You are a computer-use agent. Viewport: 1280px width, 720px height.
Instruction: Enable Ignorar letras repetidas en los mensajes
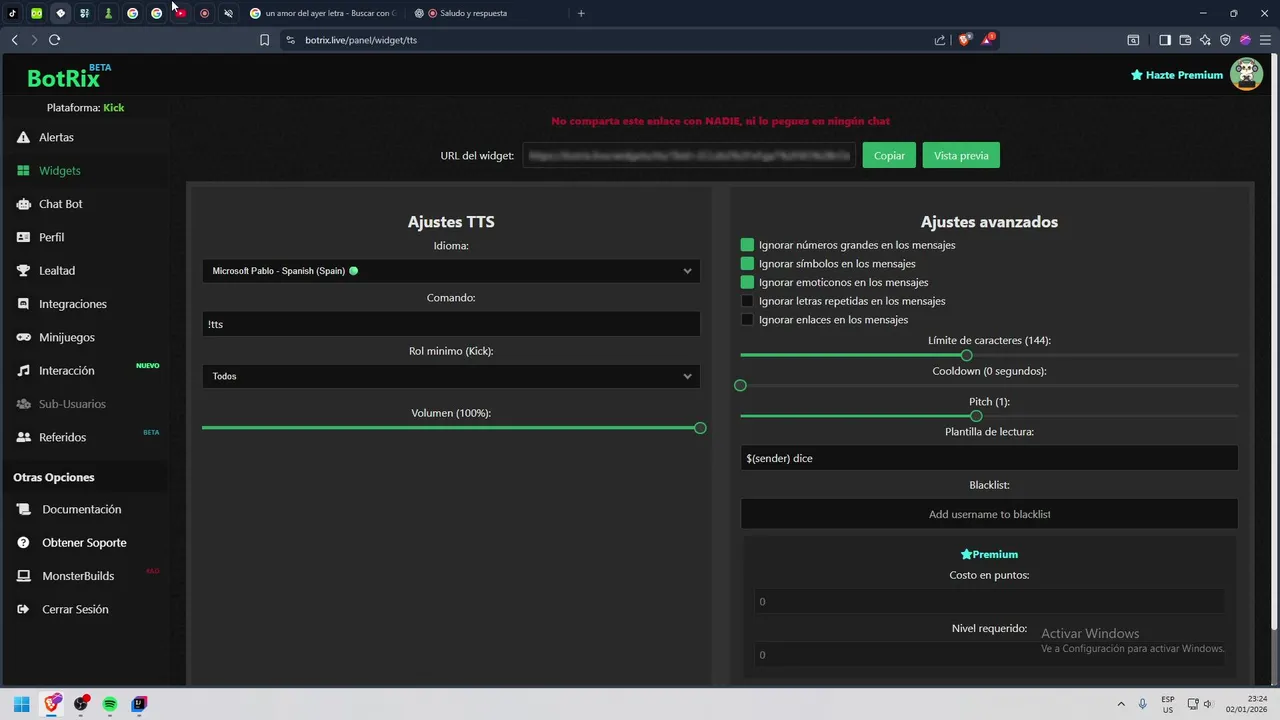coord(747,301)
